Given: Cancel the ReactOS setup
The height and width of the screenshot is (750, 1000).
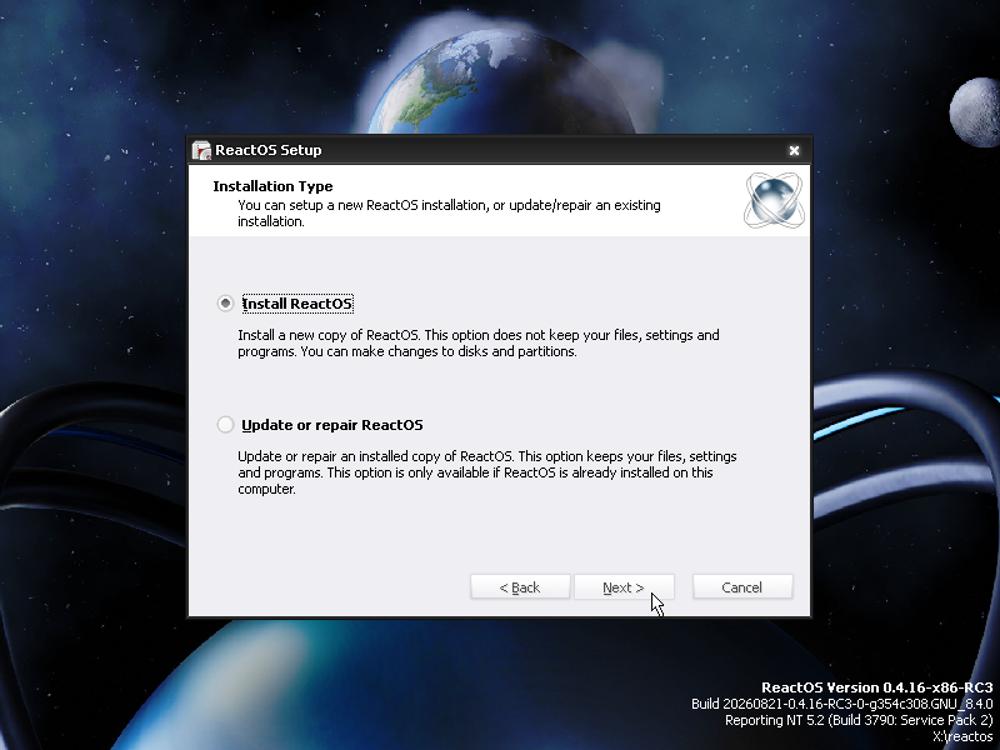Looking at the screenshot, I should pos(742,587).
